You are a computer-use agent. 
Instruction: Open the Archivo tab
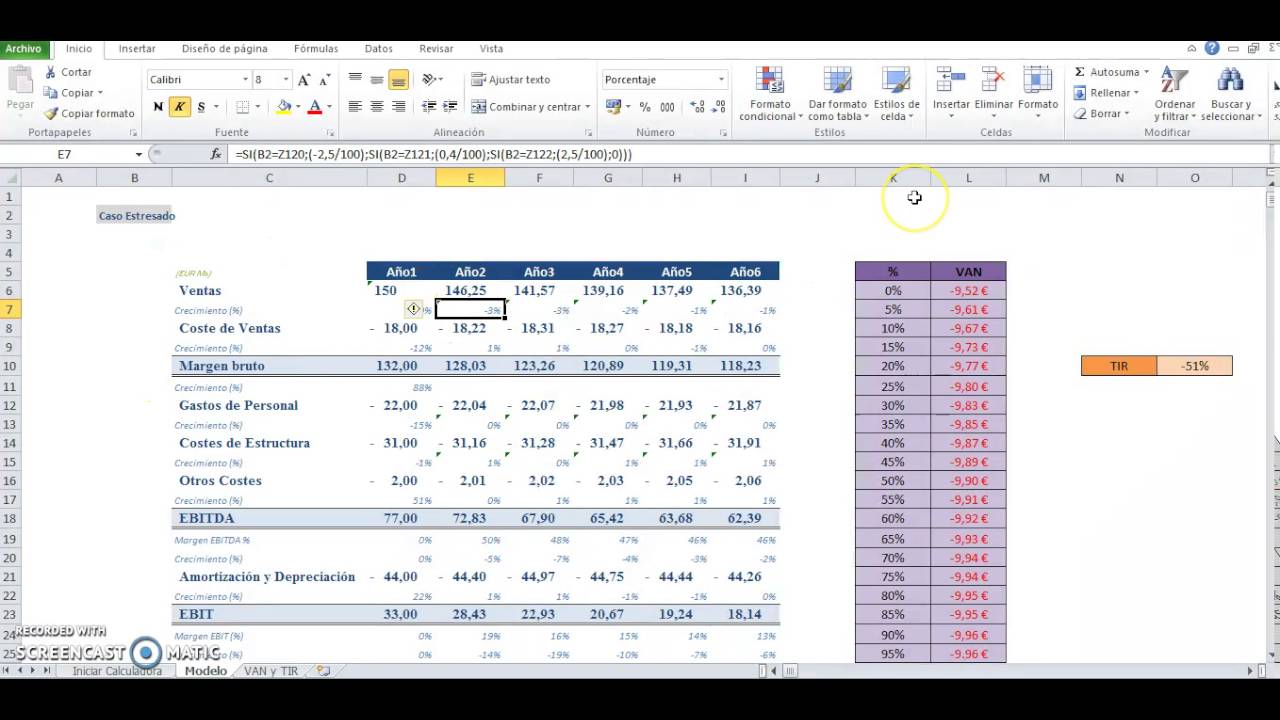(23, 48)
